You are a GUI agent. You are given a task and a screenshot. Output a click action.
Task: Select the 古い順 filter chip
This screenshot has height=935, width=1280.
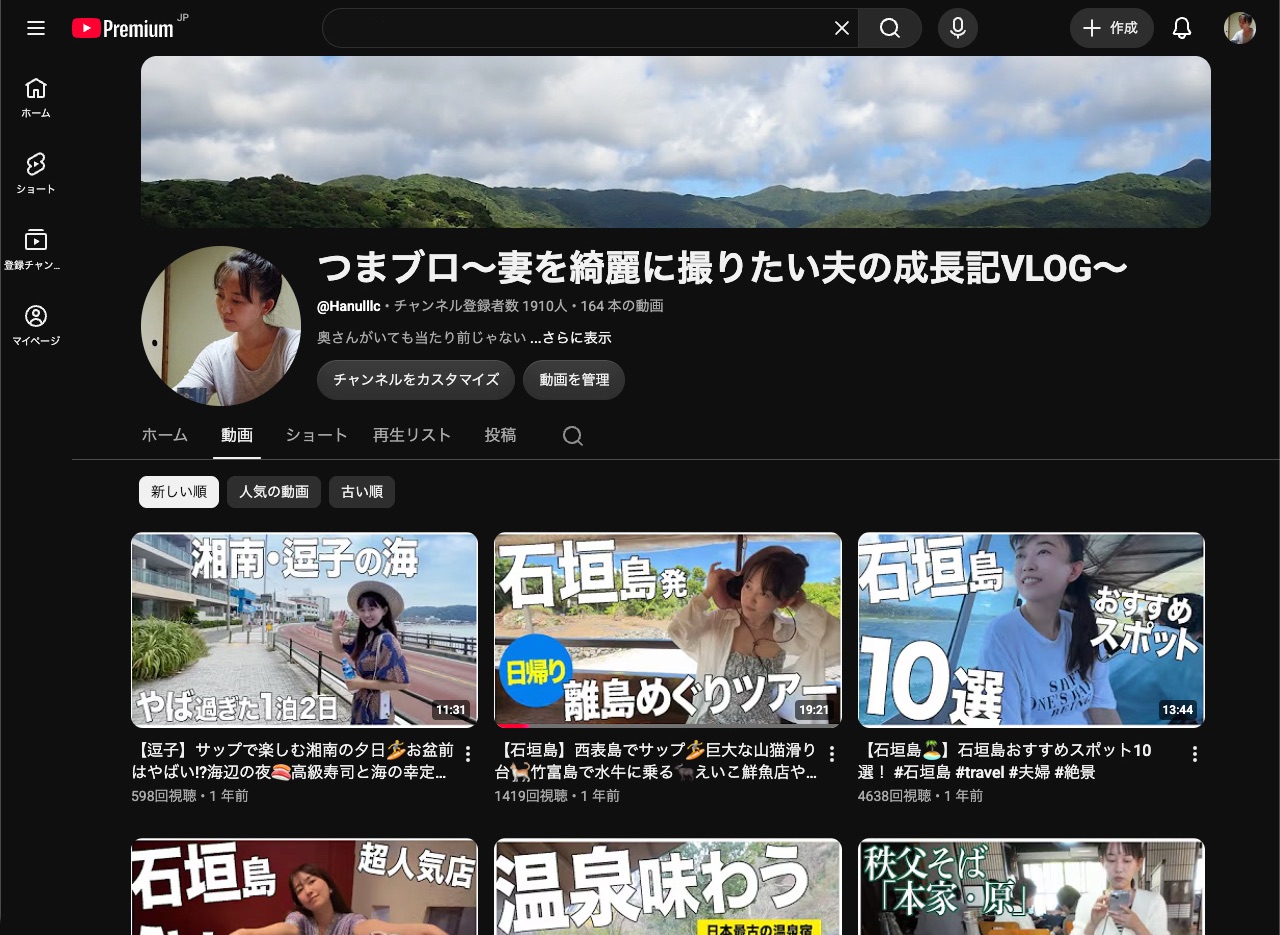click(x=362, y=492)
